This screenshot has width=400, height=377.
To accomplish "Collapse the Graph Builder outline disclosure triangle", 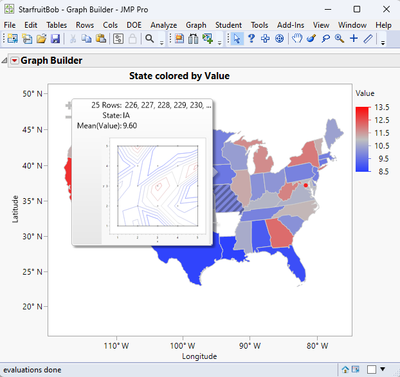I will (x=4, y=61).
